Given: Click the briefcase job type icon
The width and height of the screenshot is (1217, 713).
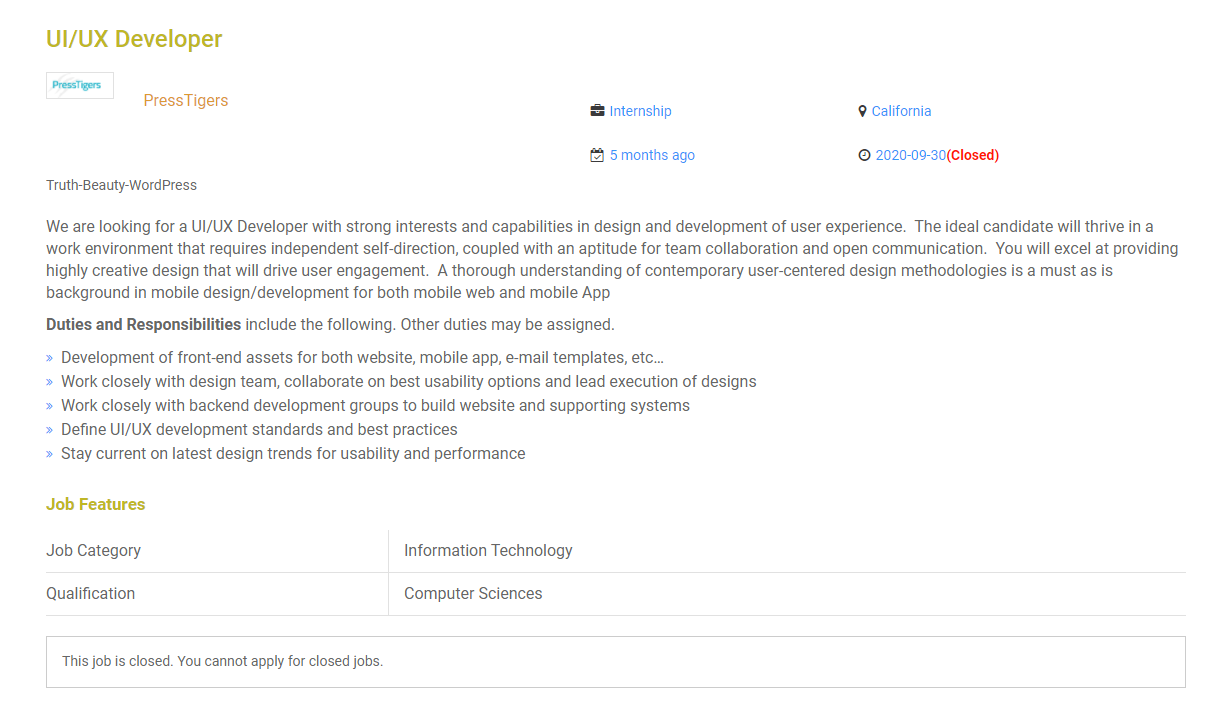Looking at the screenshot, I should [597, 111].
